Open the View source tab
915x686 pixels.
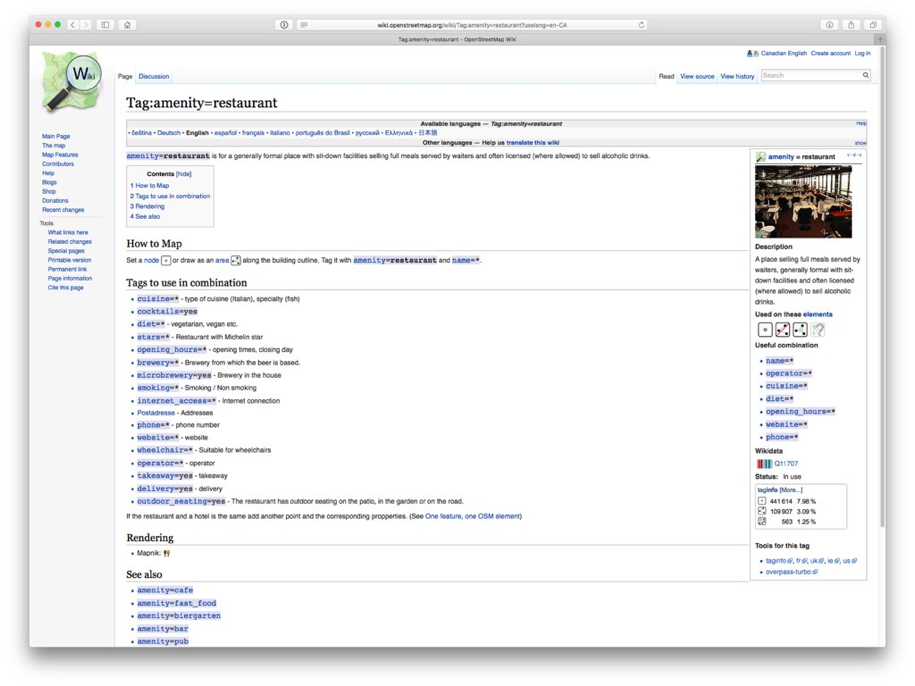coord(697,76)
